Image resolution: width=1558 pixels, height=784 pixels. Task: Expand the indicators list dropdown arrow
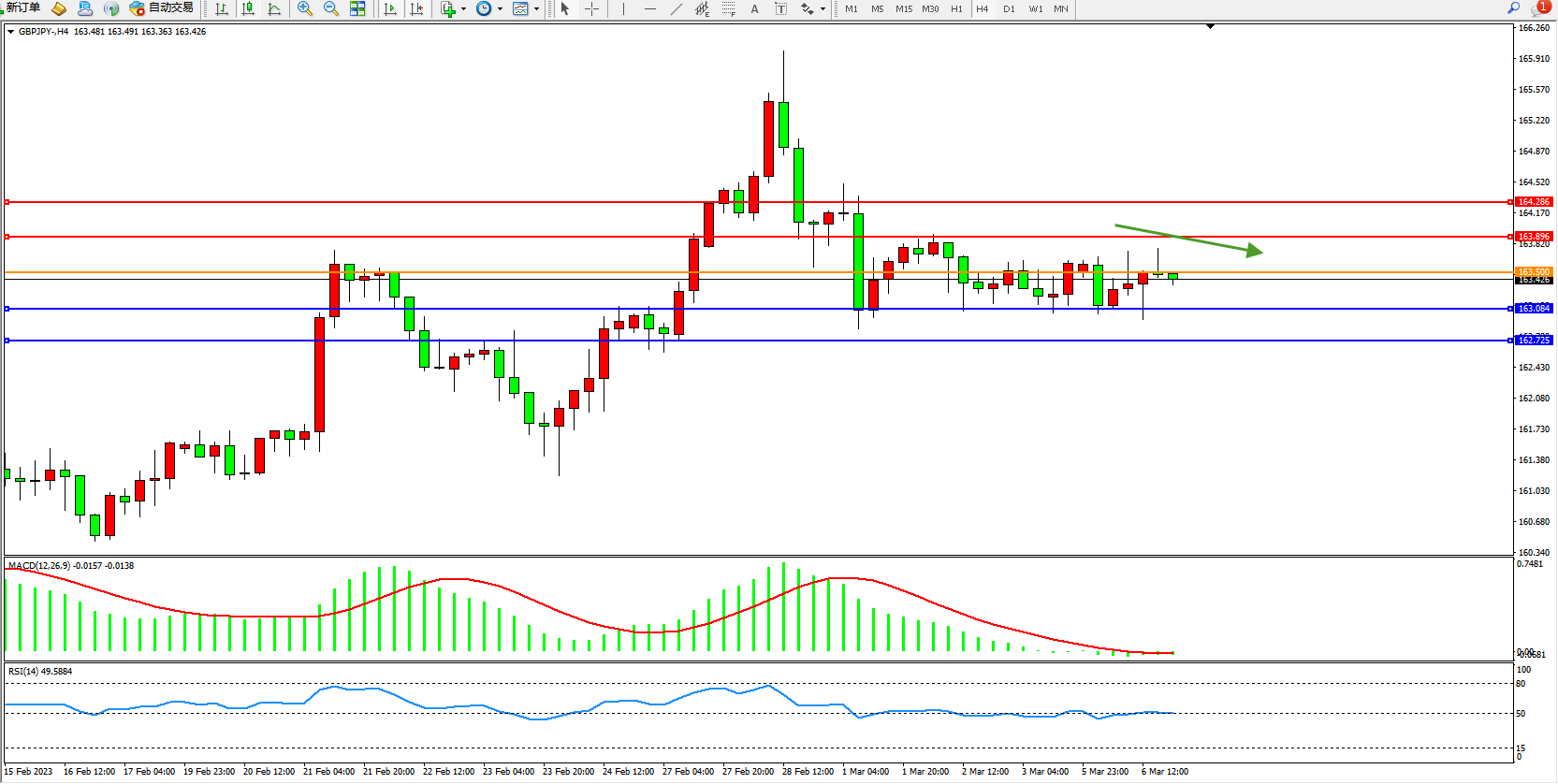point(463,9)
